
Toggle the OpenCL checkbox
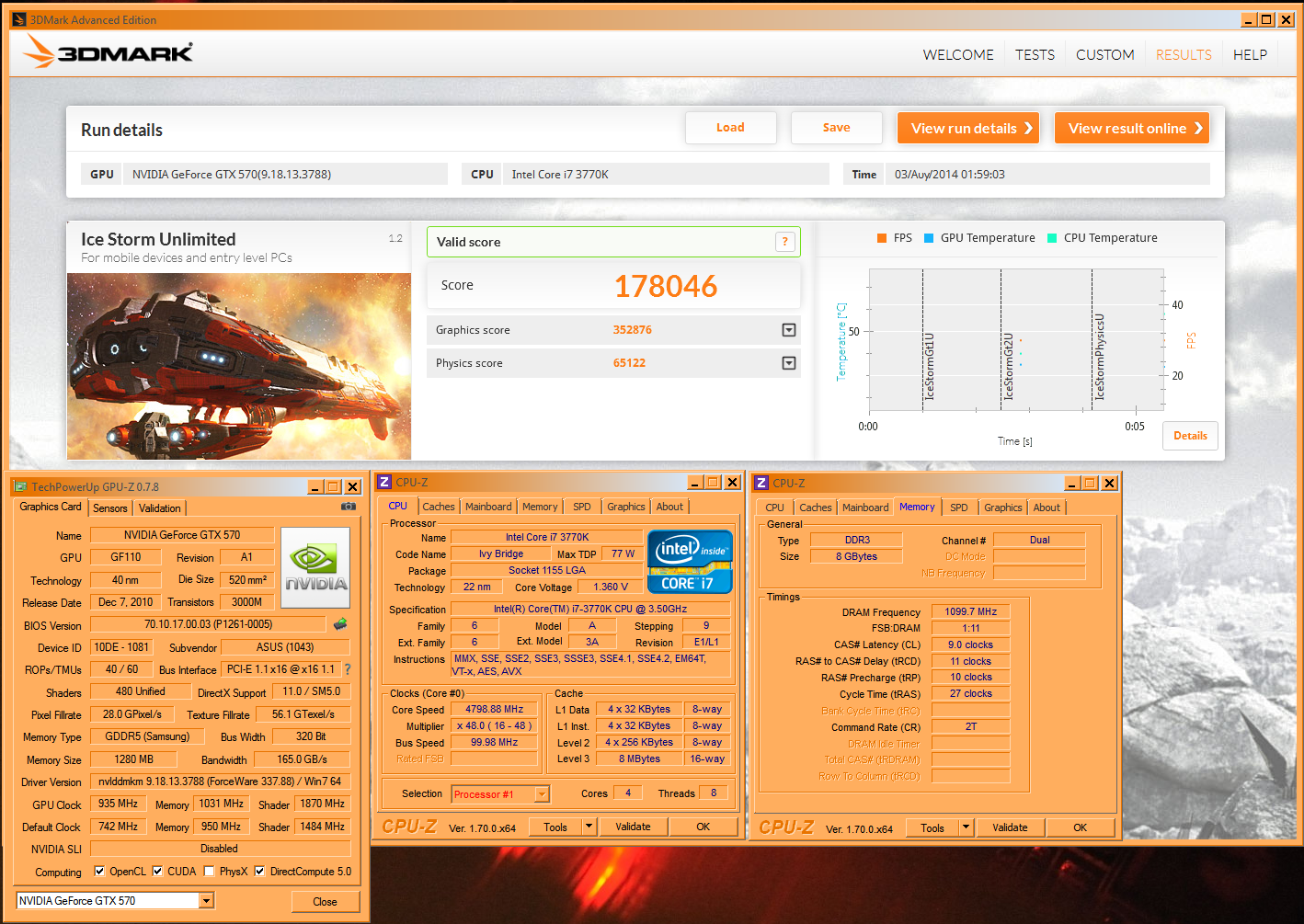click(100, 871)
